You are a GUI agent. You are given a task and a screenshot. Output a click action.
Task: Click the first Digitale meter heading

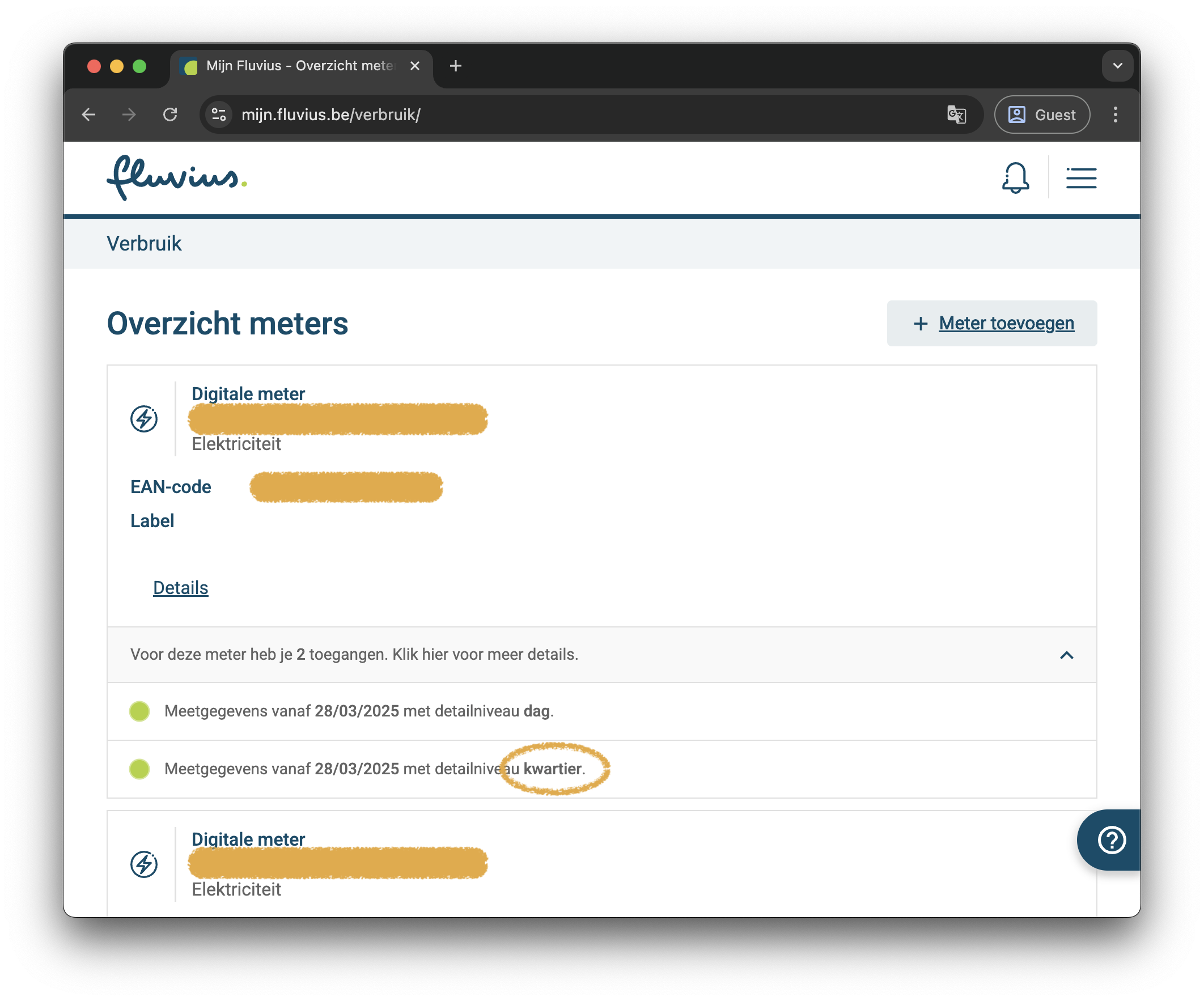pos(248,394)
